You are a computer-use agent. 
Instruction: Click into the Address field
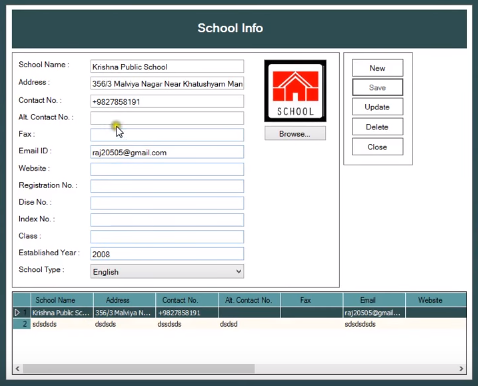(167, 83)
